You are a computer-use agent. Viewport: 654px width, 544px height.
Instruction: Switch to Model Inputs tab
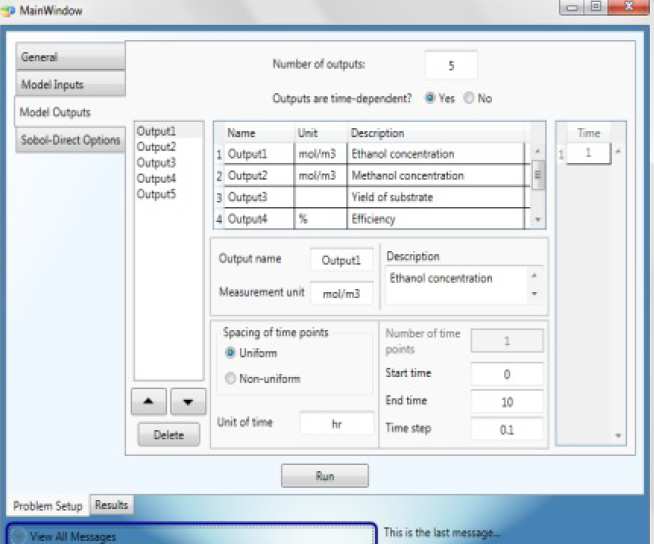(x=70, y=84)
